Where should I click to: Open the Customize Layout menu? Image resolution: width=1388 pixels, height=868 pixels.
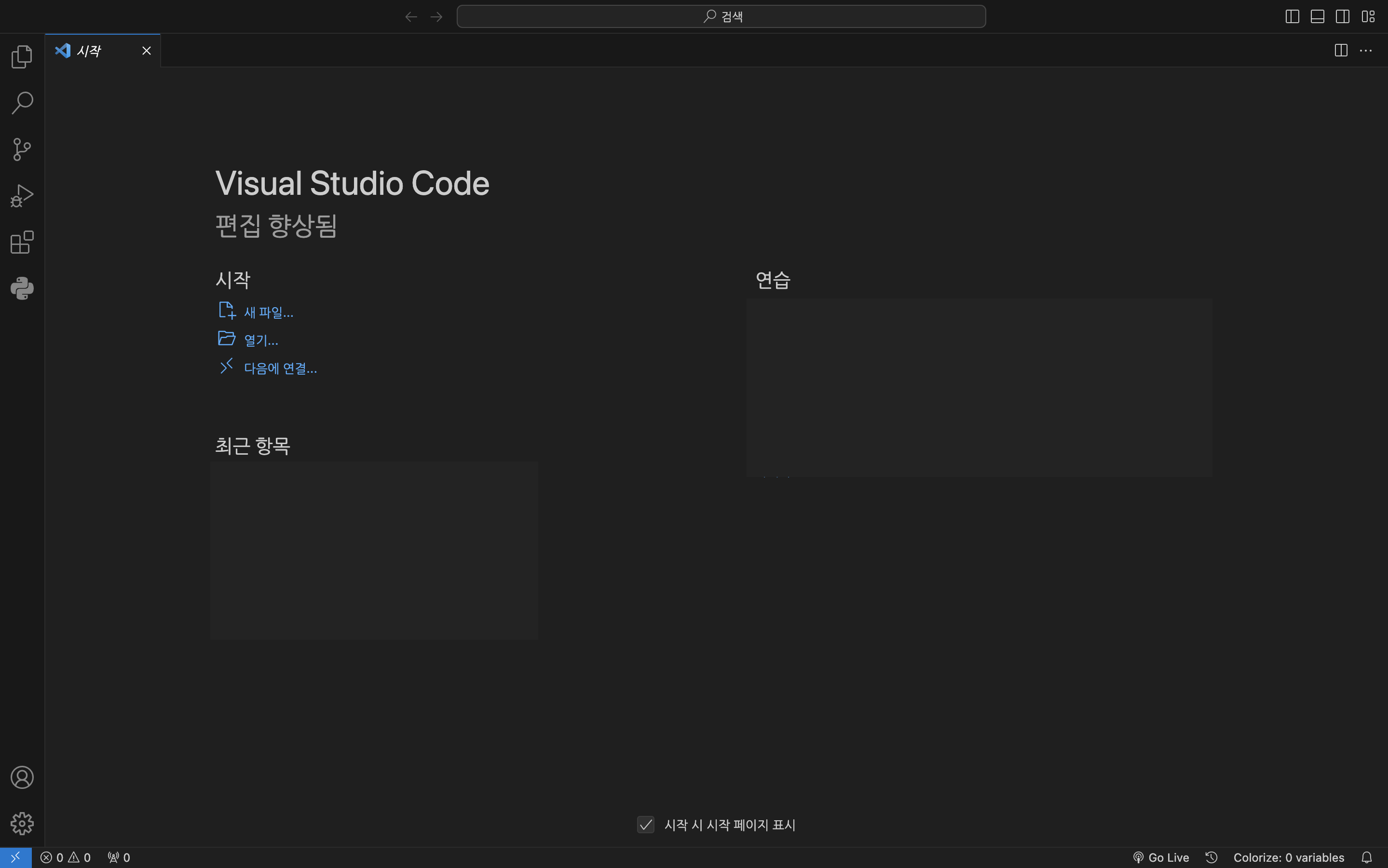(1368, 17)
